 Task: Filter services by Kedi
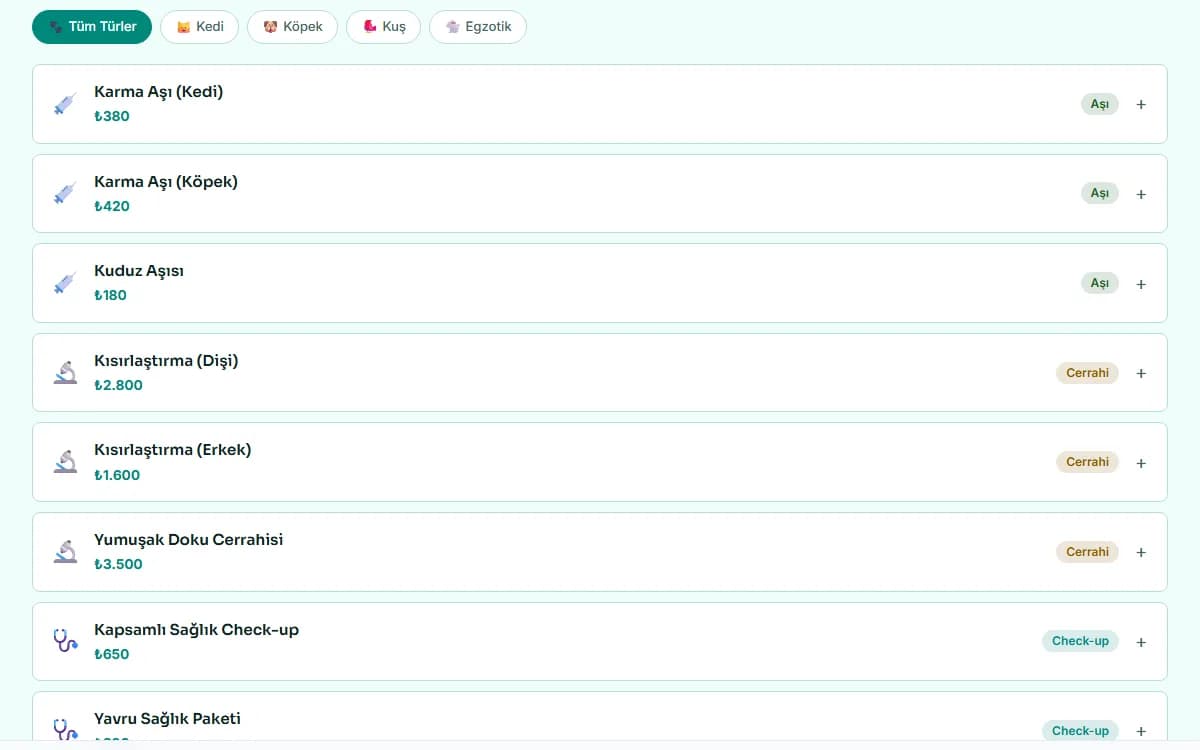tap(199, 27)
